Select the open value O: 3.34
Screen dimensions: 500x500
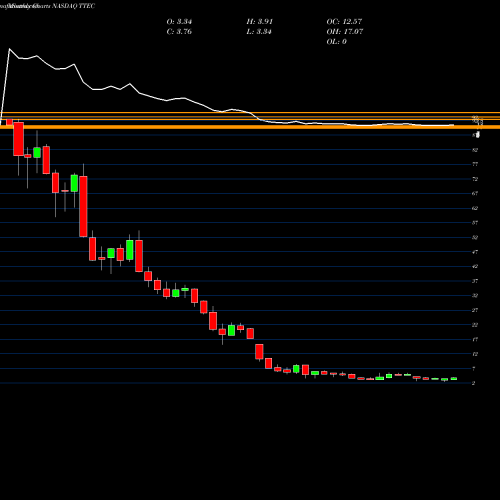pos(179,22)
